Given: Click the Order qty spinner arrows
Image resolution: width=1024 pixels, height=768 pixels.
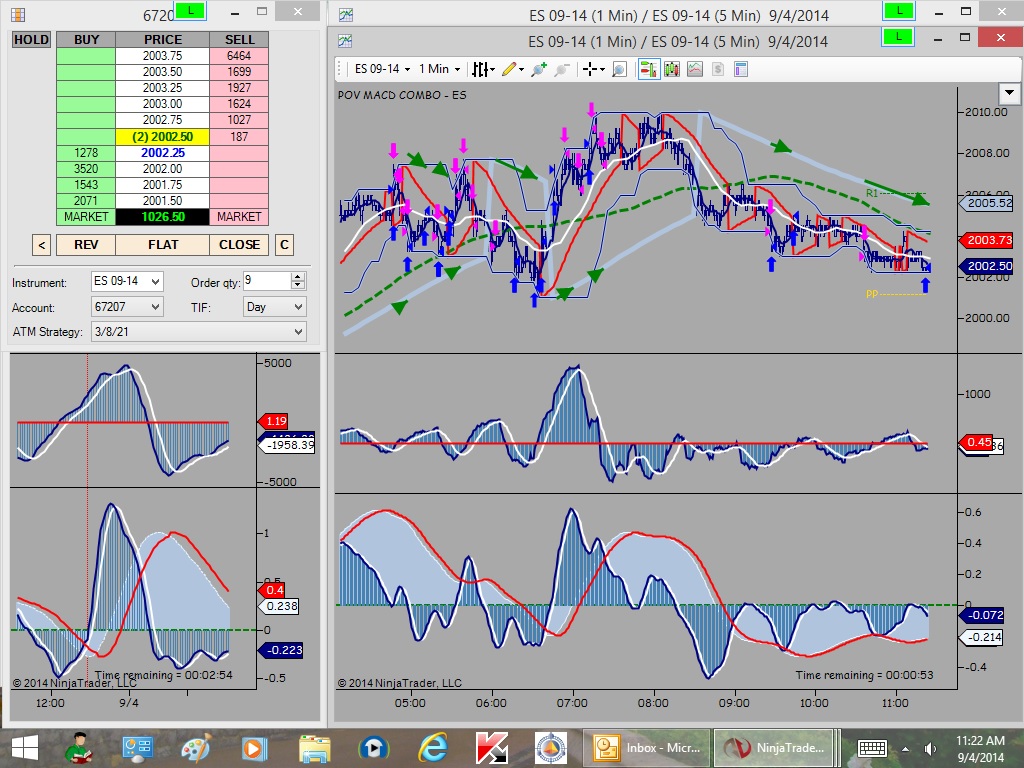Looking at the screenshot, I should point(298,281).
